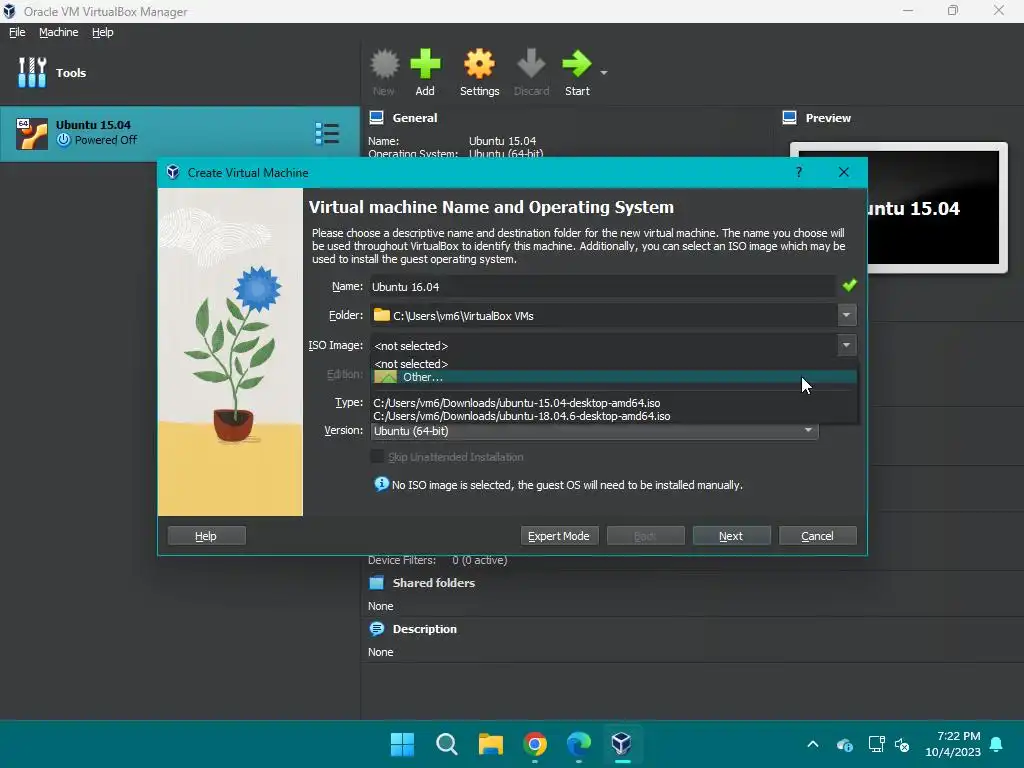Close the Create Virtual Machine dialog
Viewport: 1024px width, 768px height.
pos(844,172)
